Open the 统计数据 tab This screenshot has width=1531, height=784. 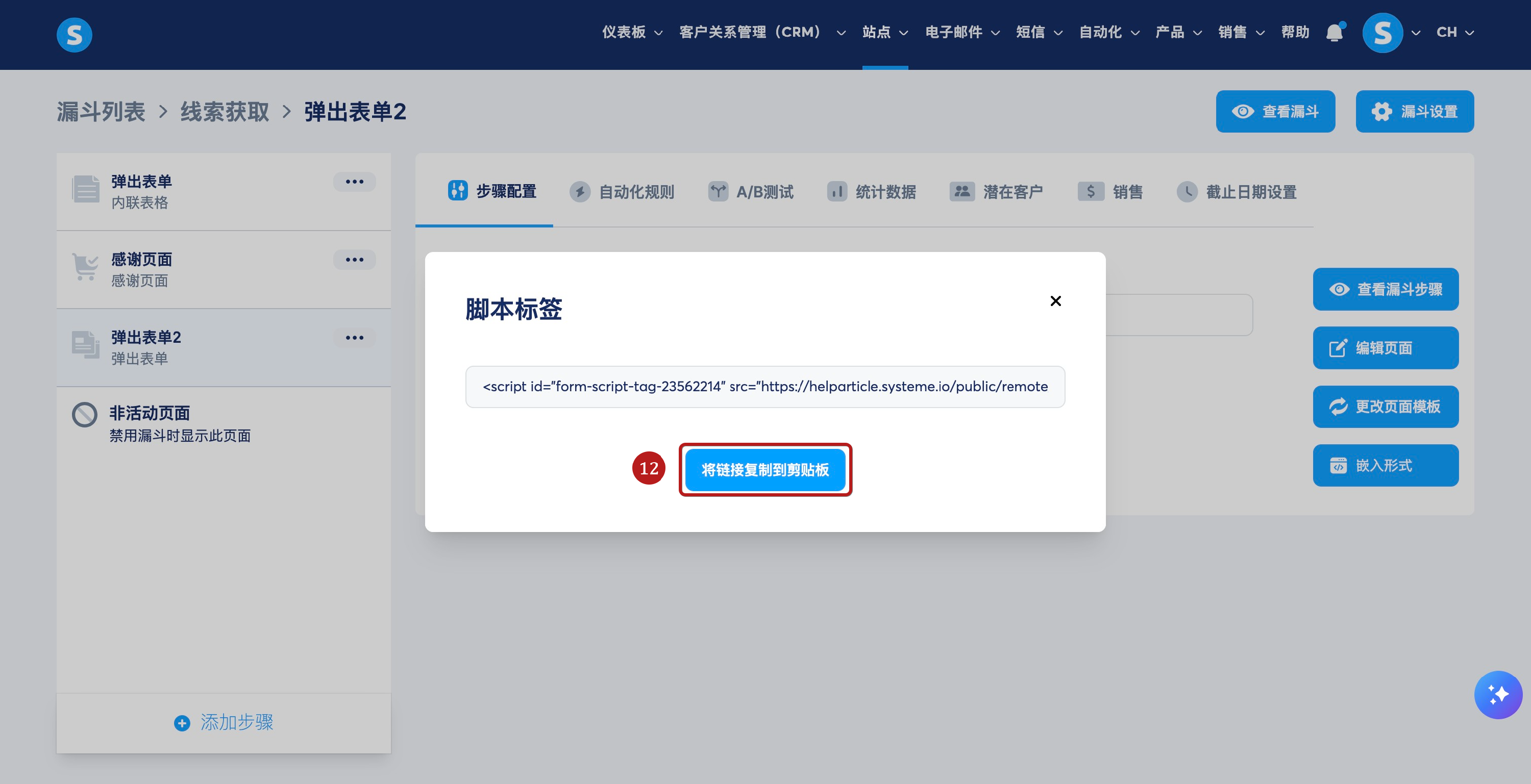(872, 192)
